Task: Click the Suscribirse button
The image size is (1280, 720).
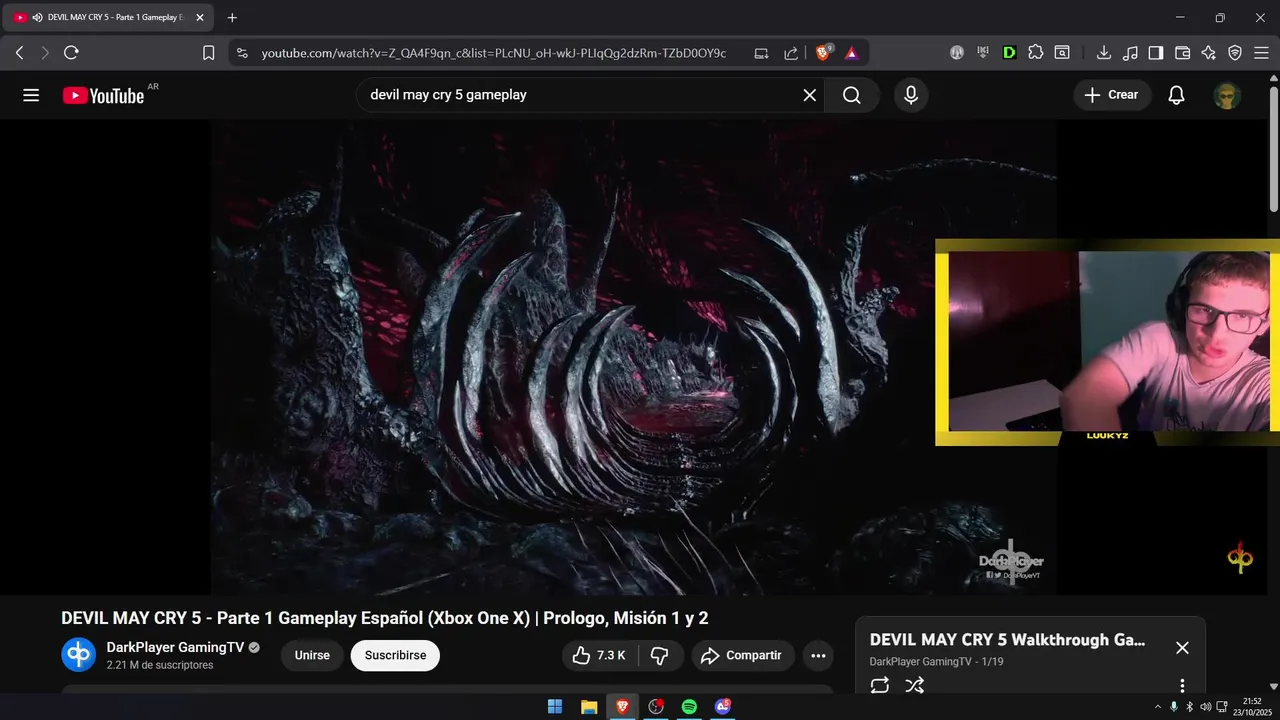Action: [x=395, y=655]
